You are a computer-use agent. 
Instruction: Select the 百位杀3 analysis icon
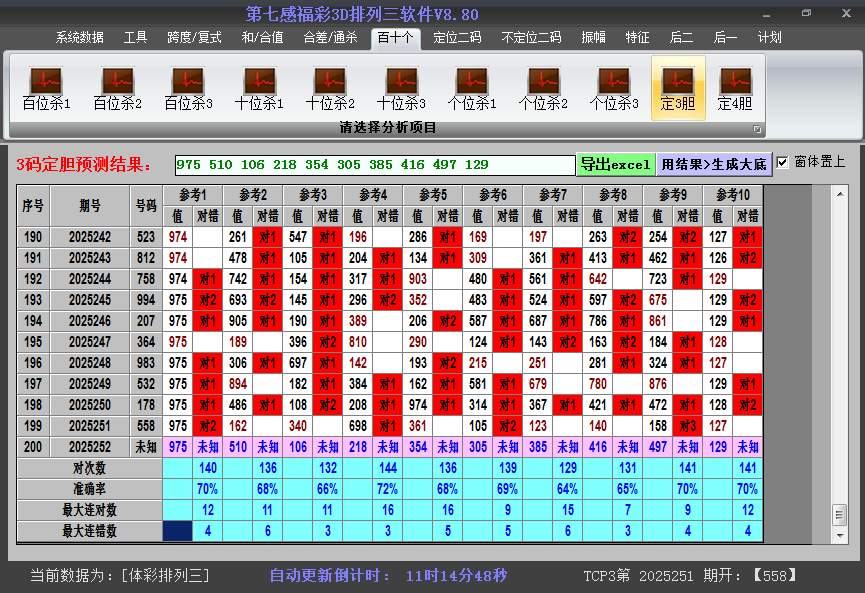click(x=188, y=88)
